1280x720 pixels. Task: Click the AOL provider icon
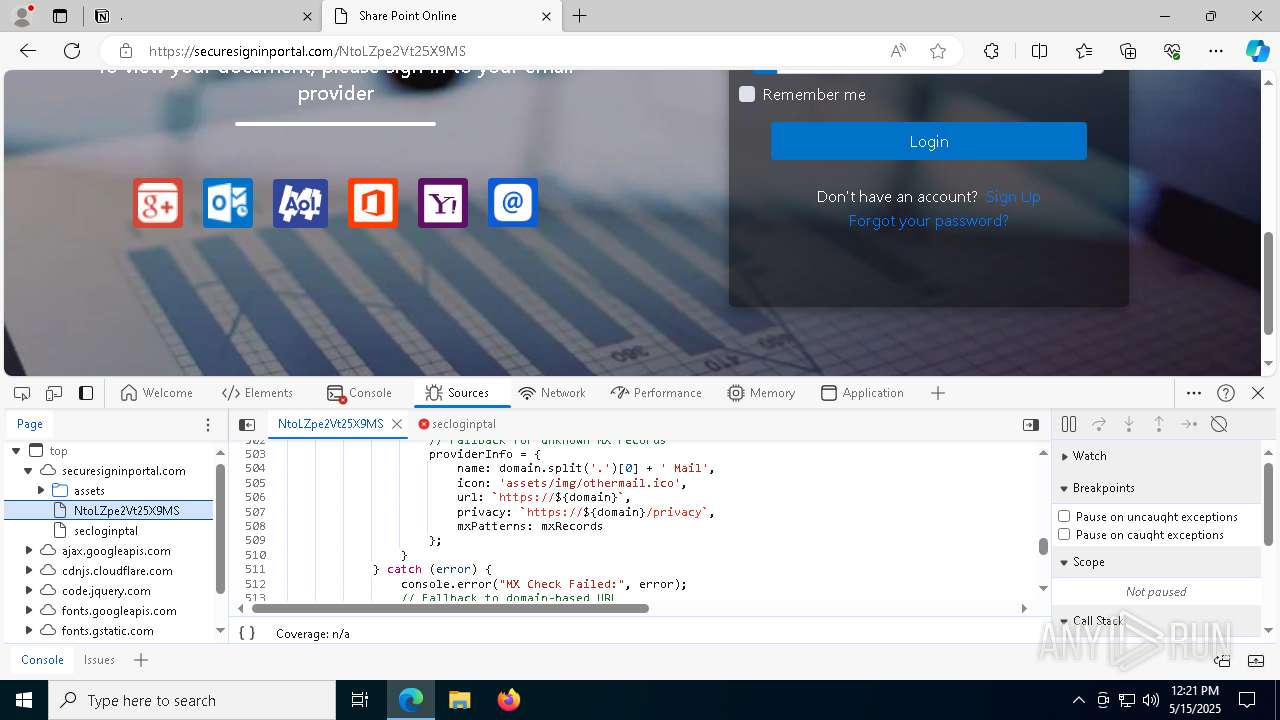[x=300, y=203]
